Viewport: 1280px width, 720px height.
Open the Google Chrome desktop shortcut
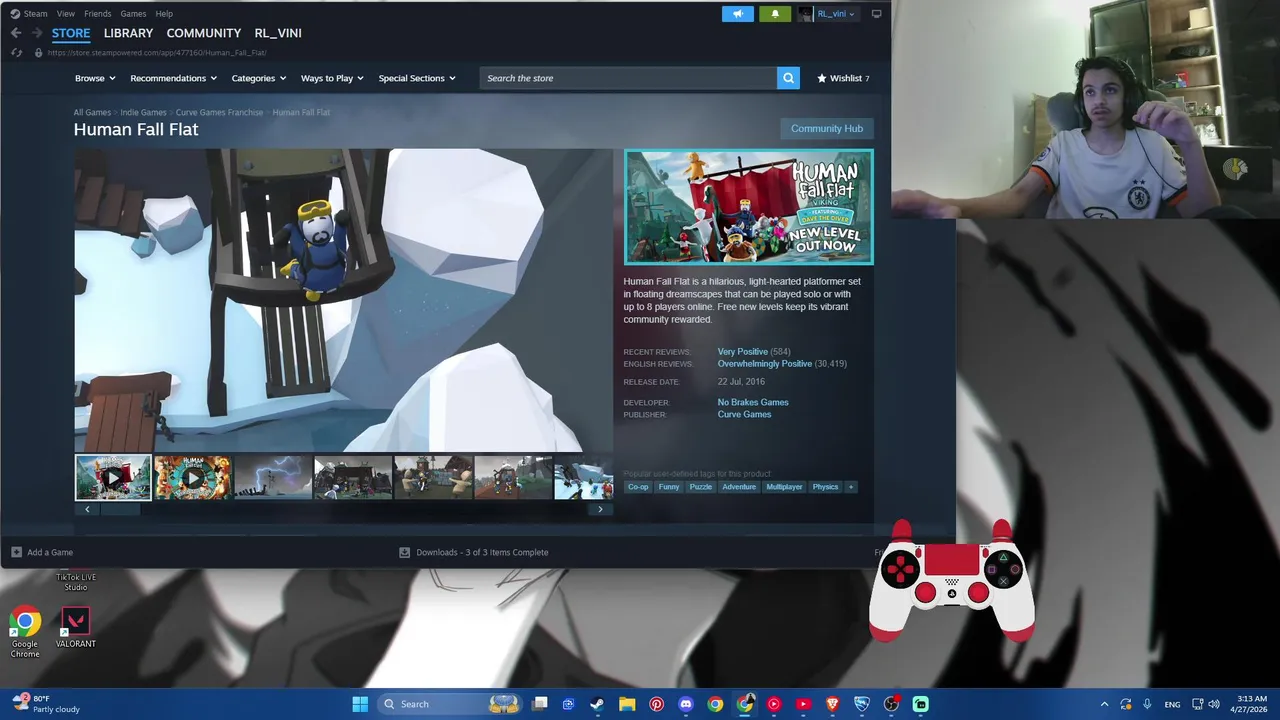25,633
